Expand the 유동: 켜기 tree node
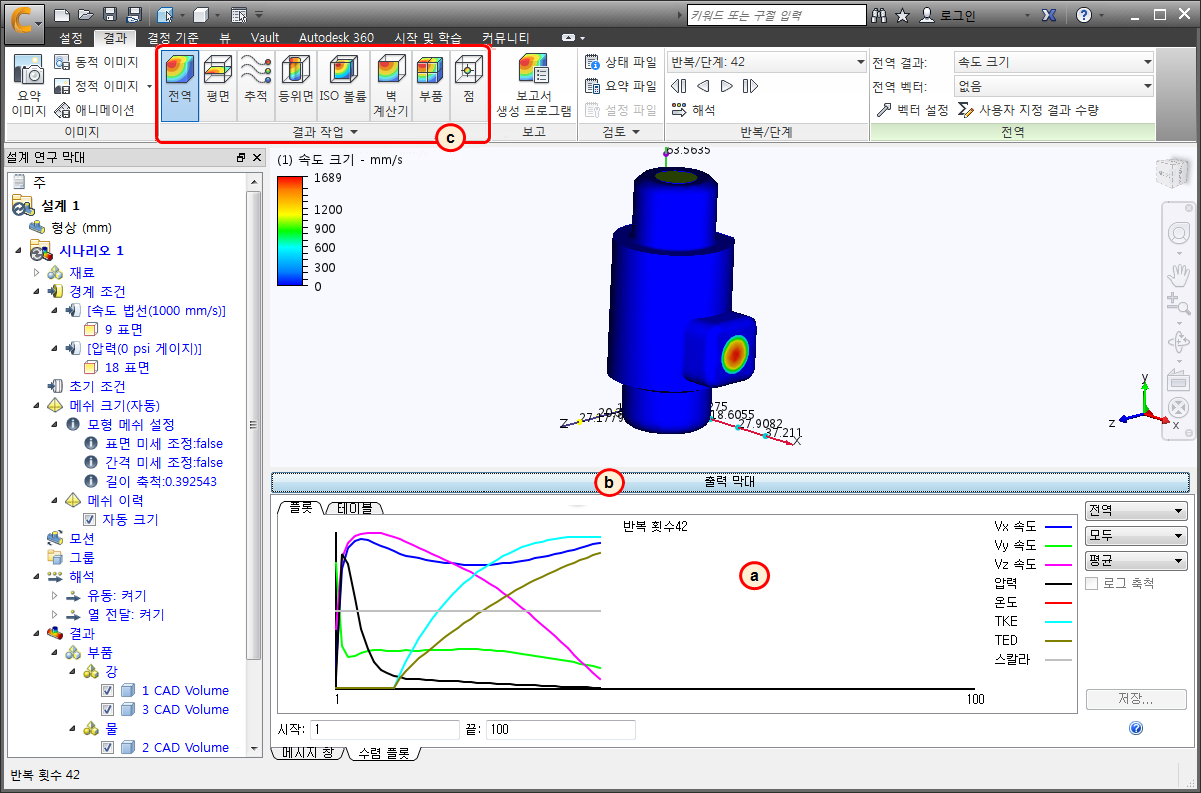The image size is (1201, 793). (x=56, y=596)
